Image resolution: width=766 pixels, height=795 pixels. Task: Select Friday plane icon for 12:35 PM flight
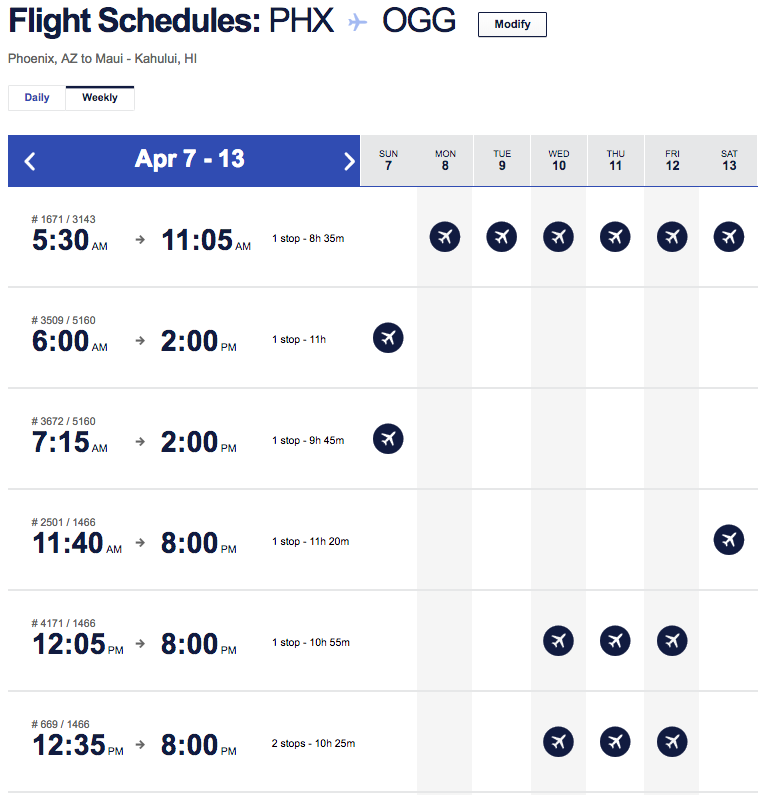[x=672, y=742]
